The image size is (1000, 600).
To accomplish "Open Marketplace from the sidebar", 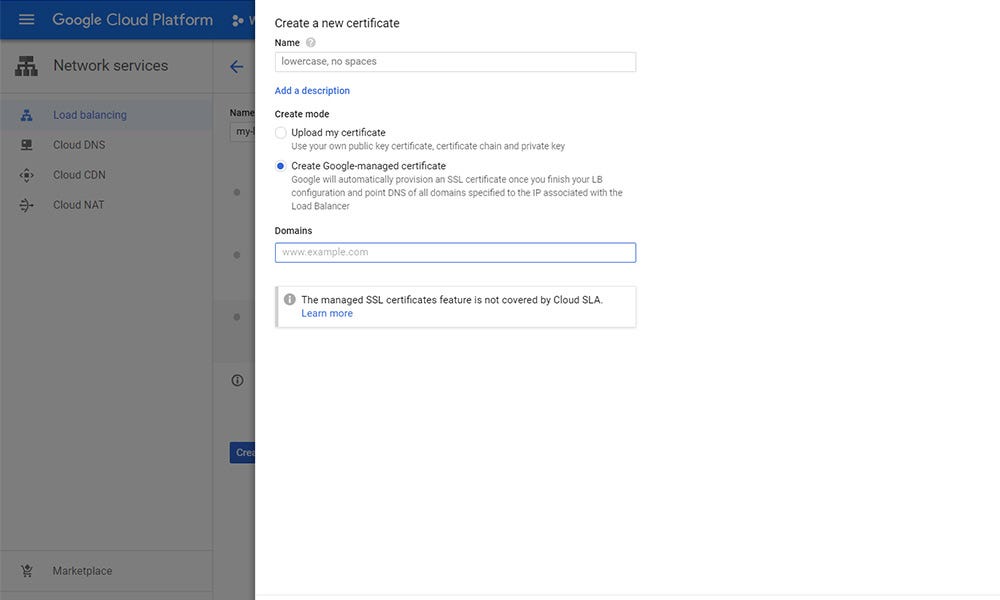I will coord(106,571).
